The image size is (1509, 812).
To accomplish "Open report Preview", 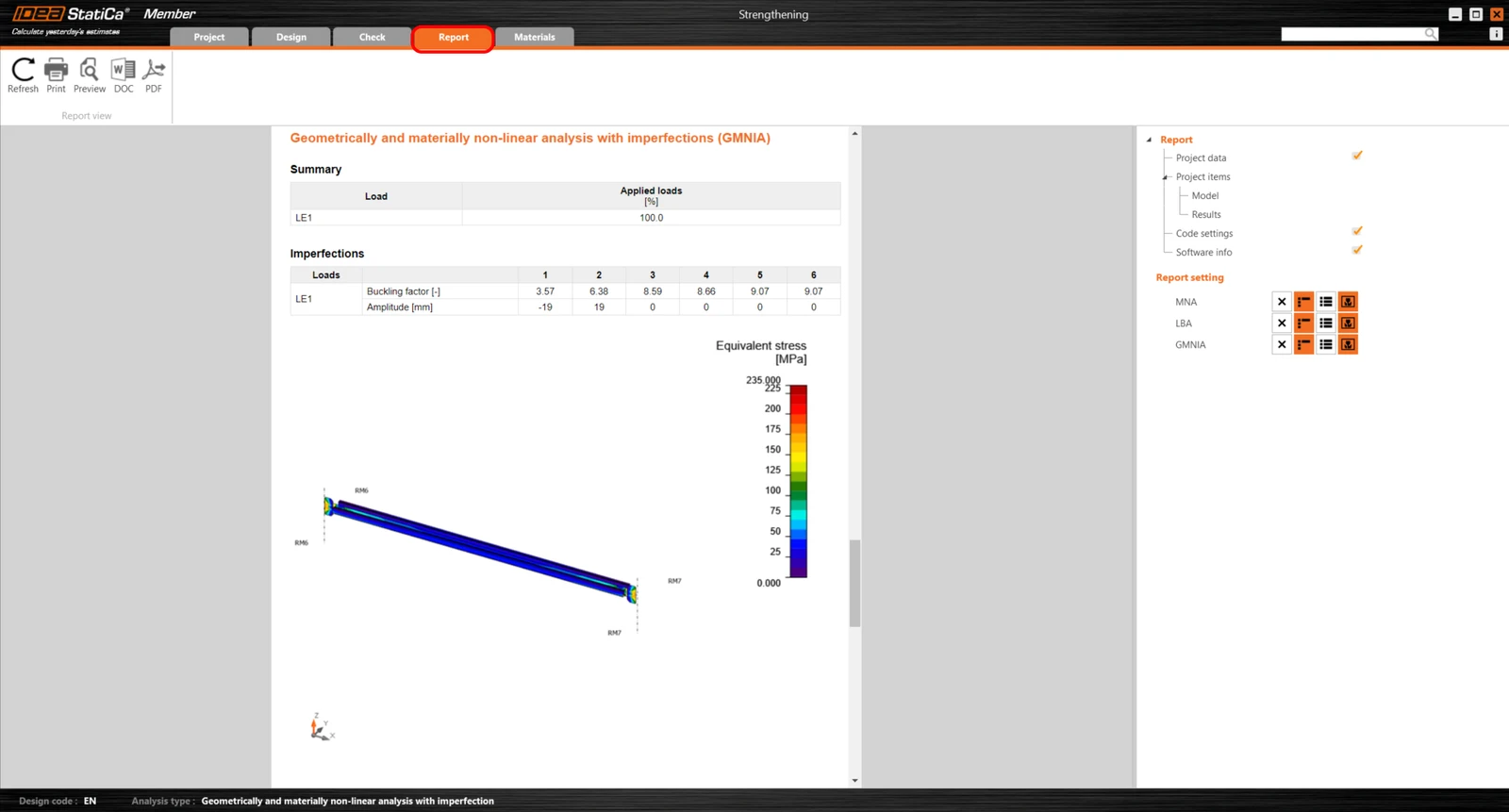I will (90, 75).
